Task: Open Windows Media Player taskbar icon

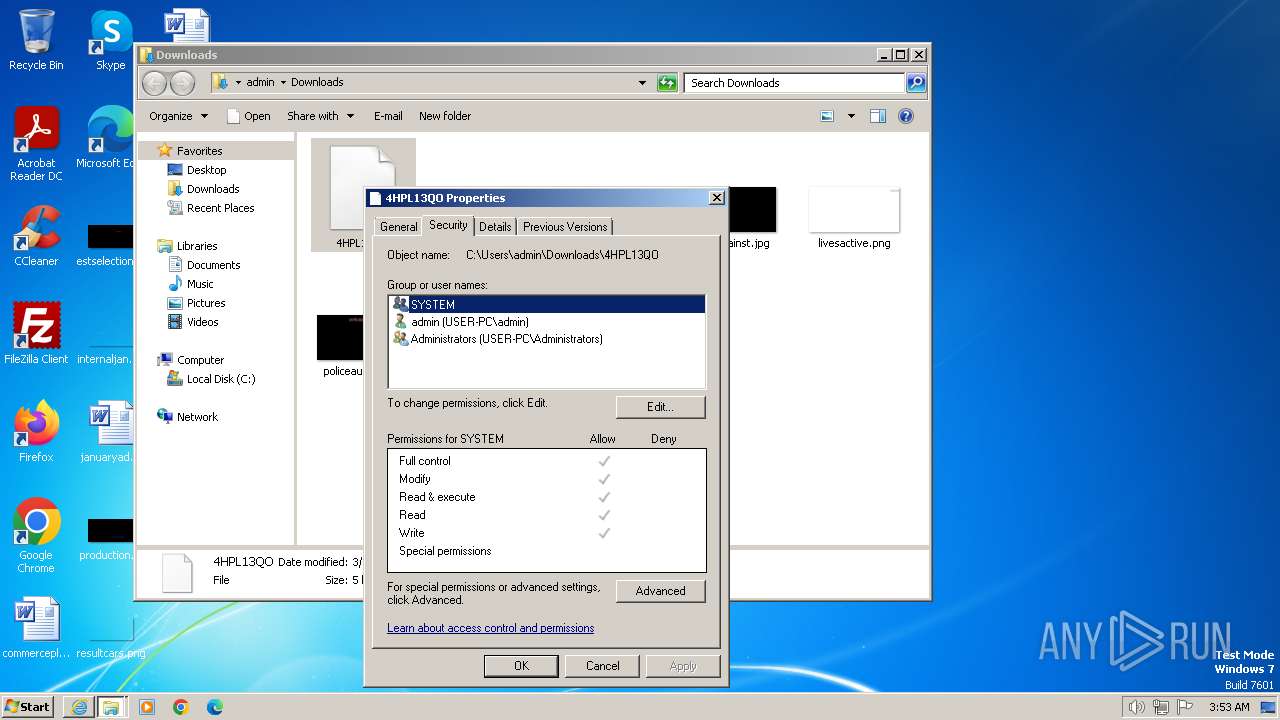Action: [x=147, y=707]
